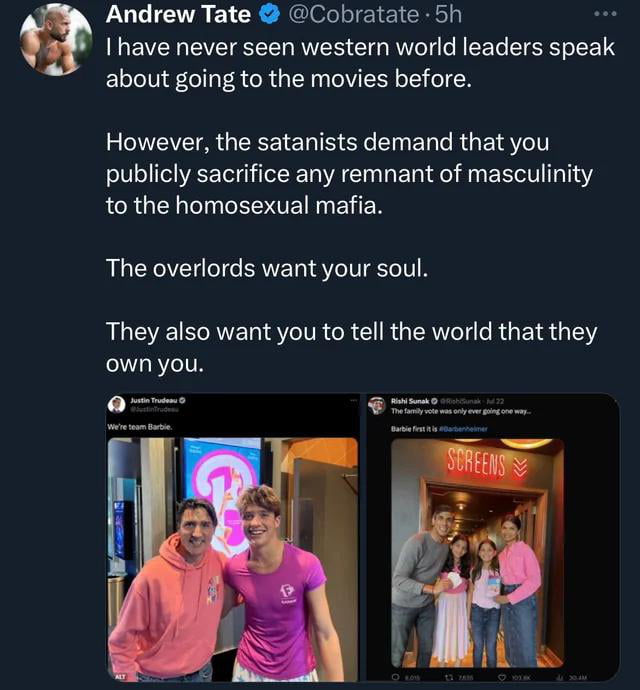
Task: Click Rishi Sunak's small avatar in screenshot
Action: (377, 405)
